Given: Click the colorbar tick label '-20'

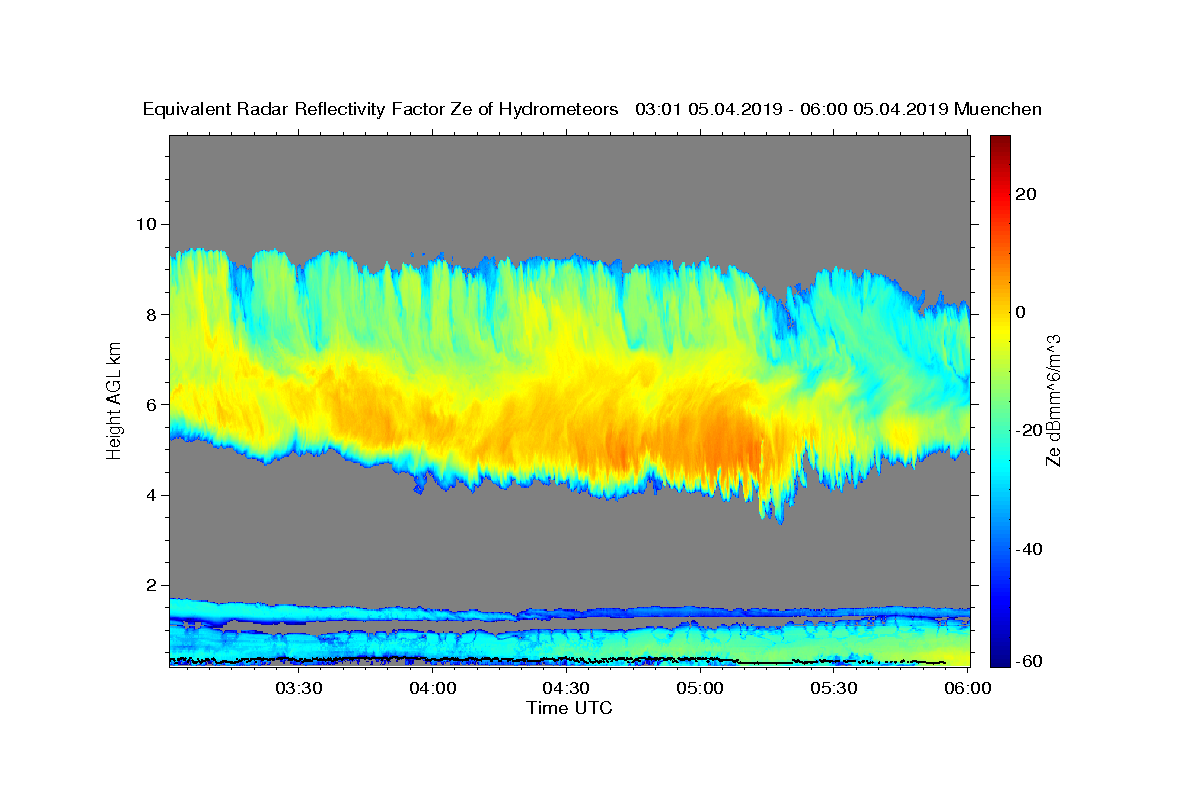Looking at the screenshot, I should pyautogui.click(x=1028, y=430).
